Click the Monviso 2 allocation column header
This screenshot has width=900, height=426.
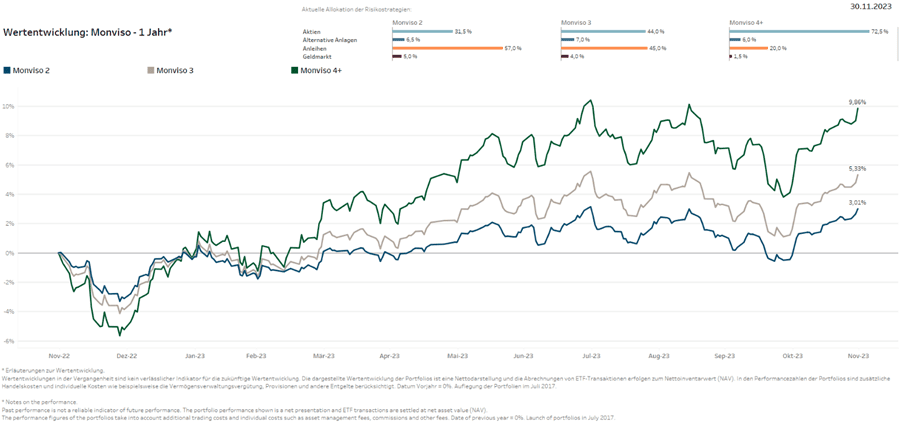coord(406,22)
